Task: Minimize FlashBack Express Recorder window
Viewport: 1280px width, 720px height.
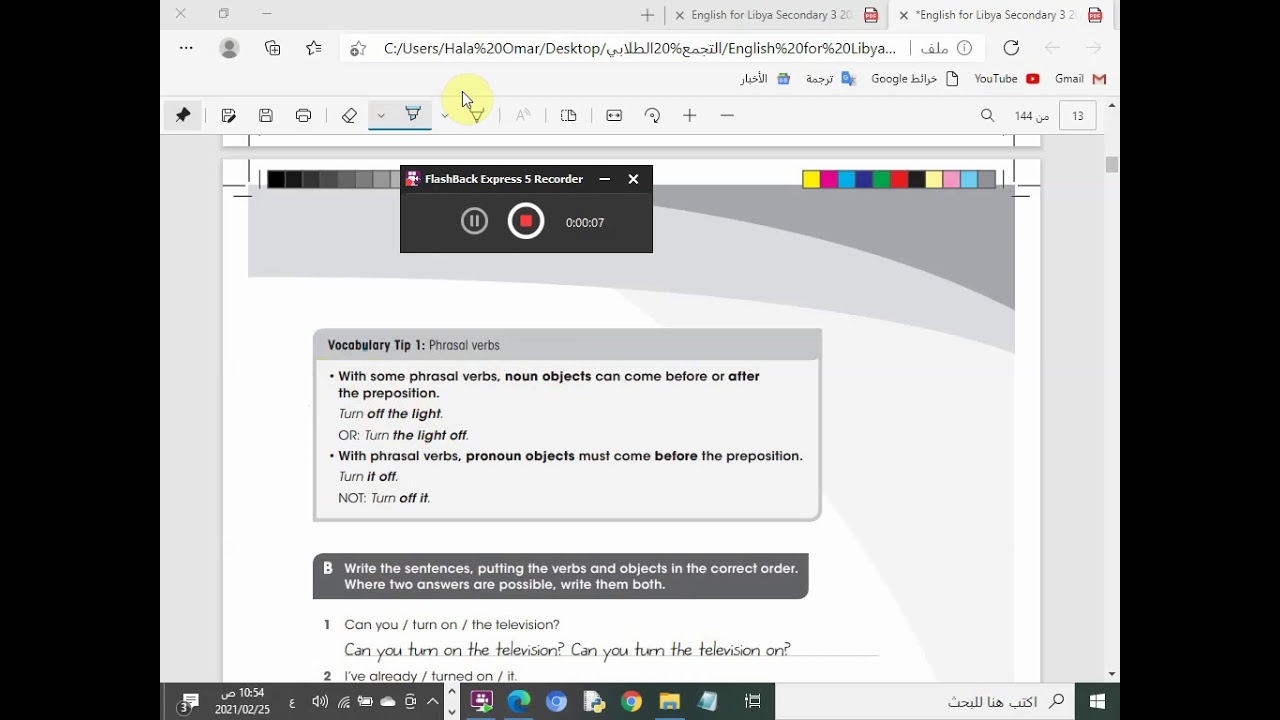Action: coord(604,179)
